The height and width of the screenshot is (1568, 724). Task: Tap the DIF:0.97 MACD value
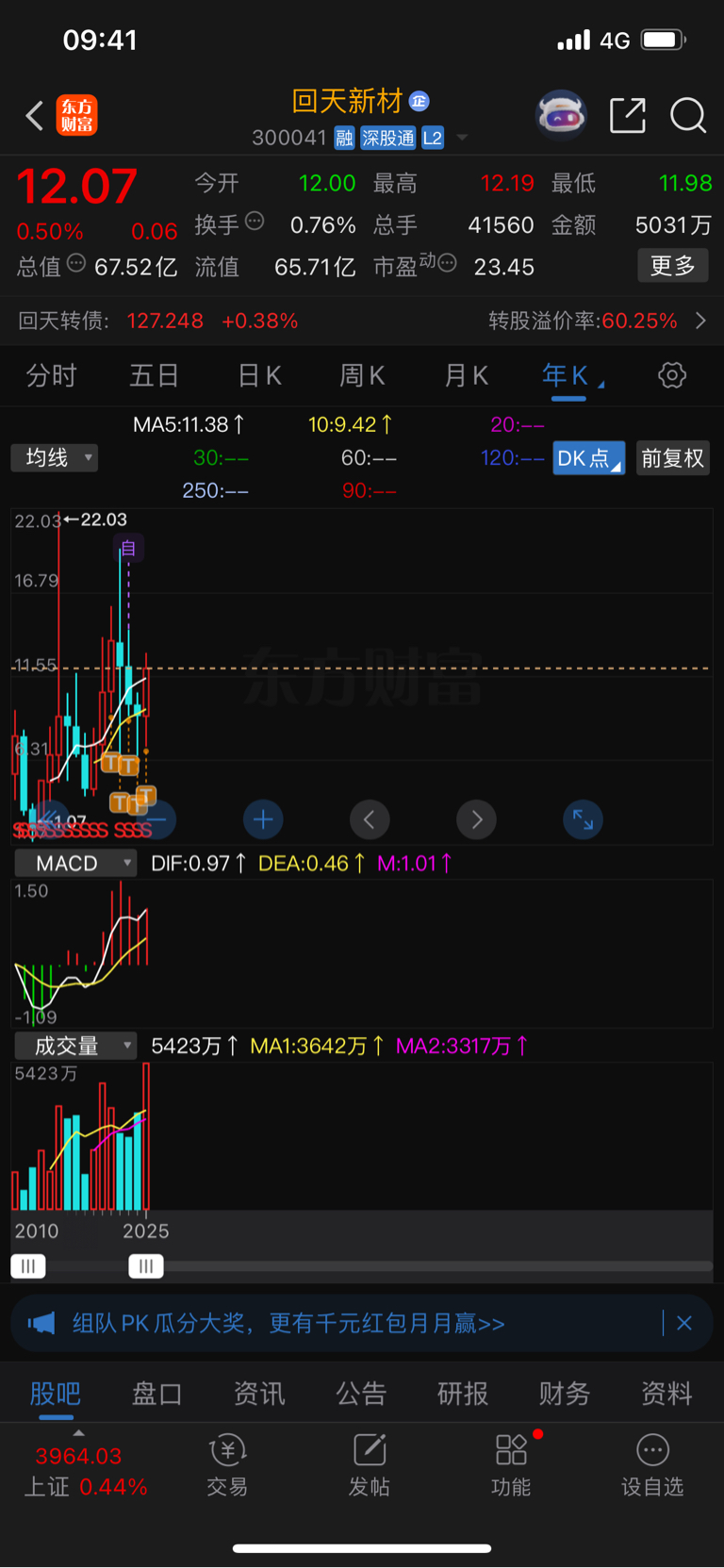pos(198,864)
